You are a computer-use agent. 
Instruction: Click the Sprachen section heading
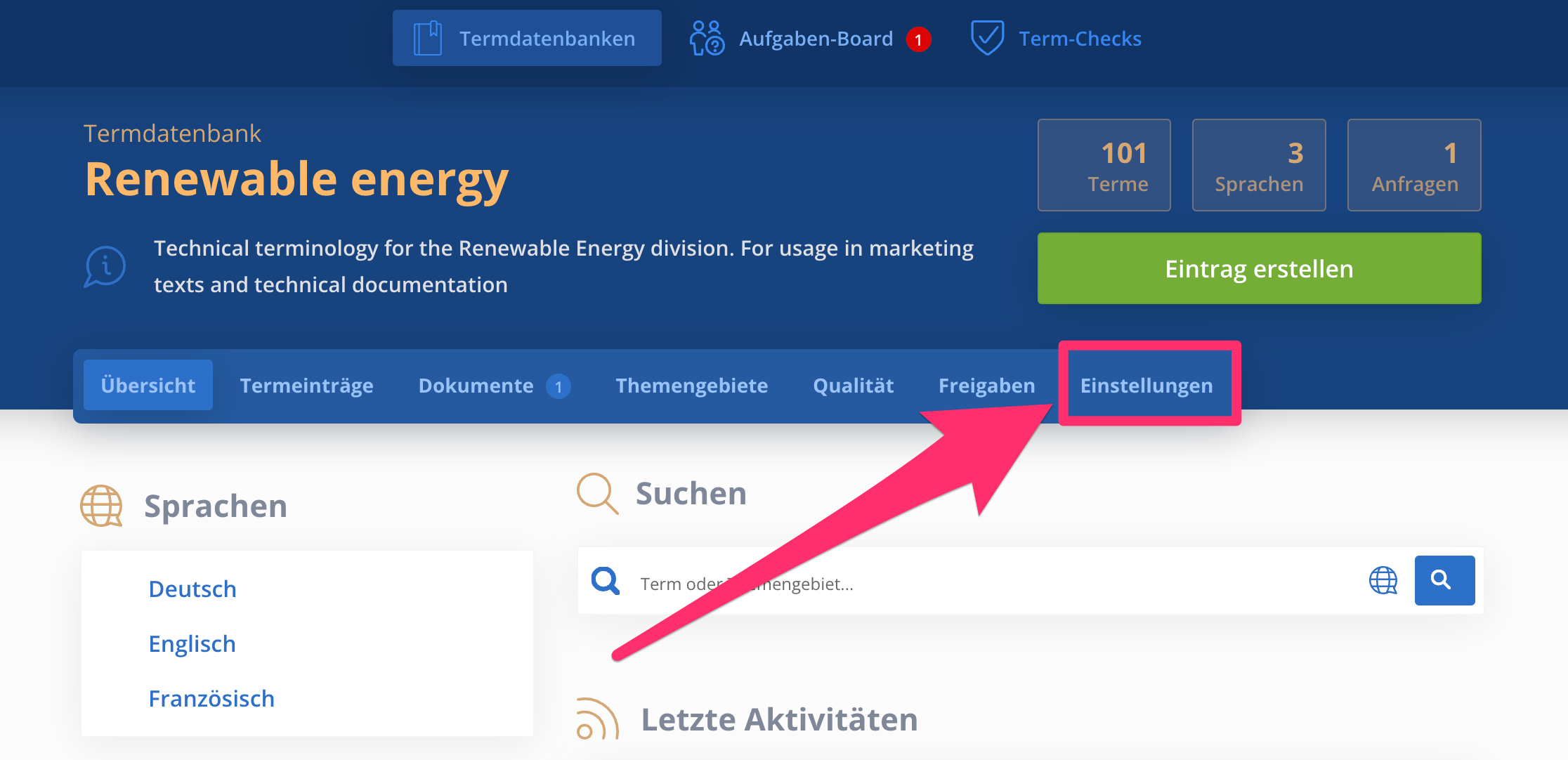(216, 506)
